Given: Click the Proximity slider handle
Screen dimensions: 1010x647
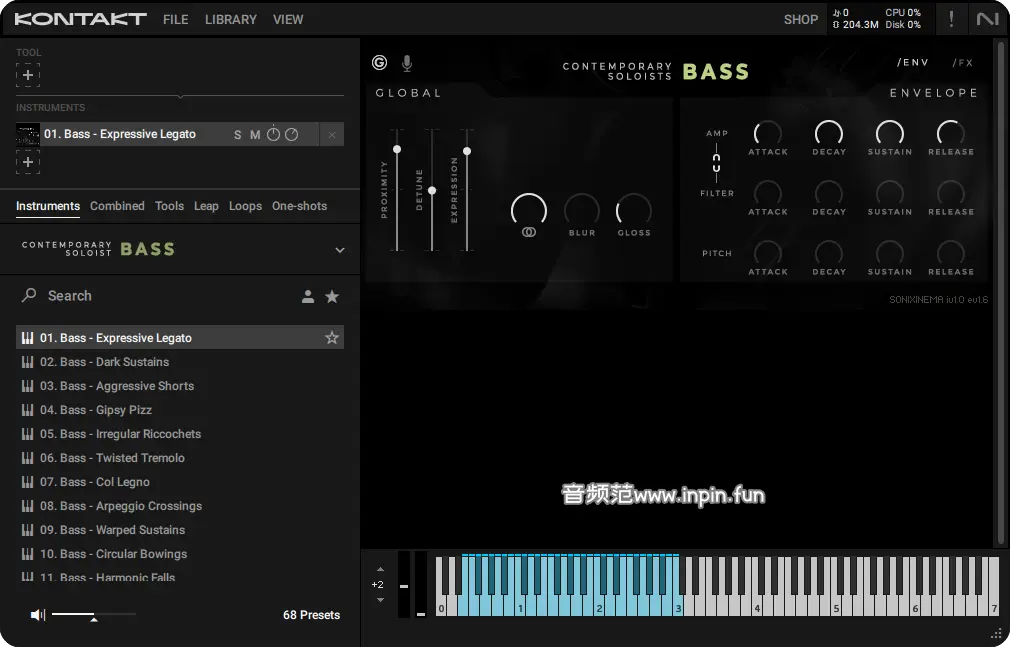Looking at the screenshot, I should point(397,149).
